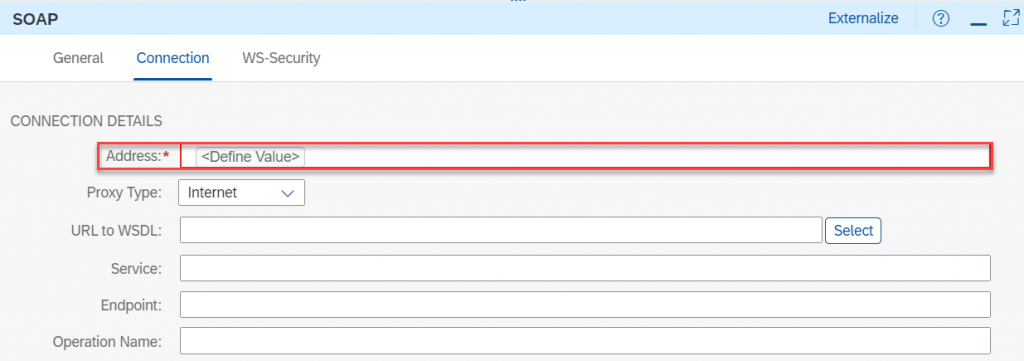Viewport: 1024px width, 361px height.
Task: Click the Externalize link
Action: click(x=863, y=18)
